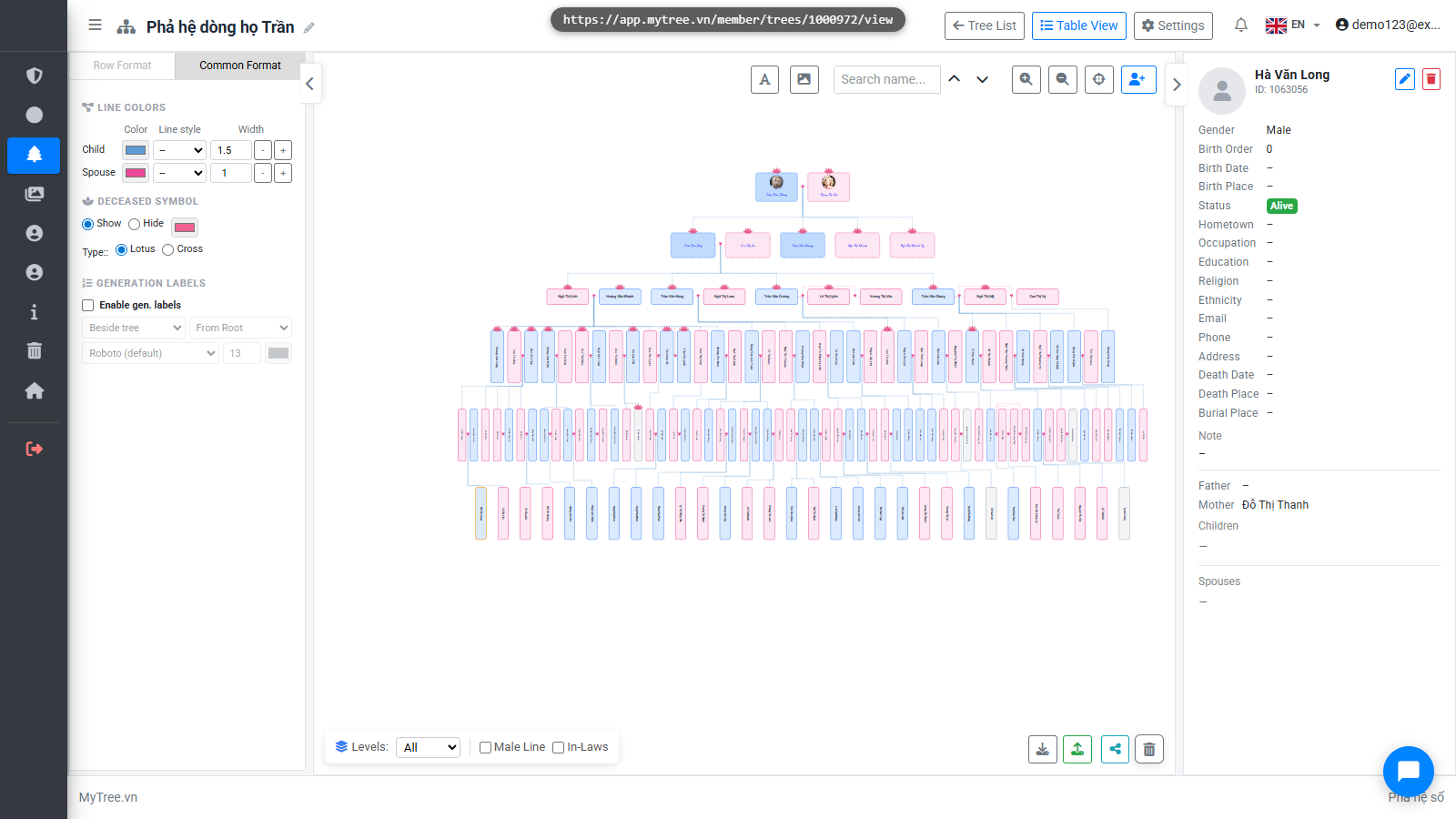
Task: Increase Spouse line width
Action: [x=283, y=173]
